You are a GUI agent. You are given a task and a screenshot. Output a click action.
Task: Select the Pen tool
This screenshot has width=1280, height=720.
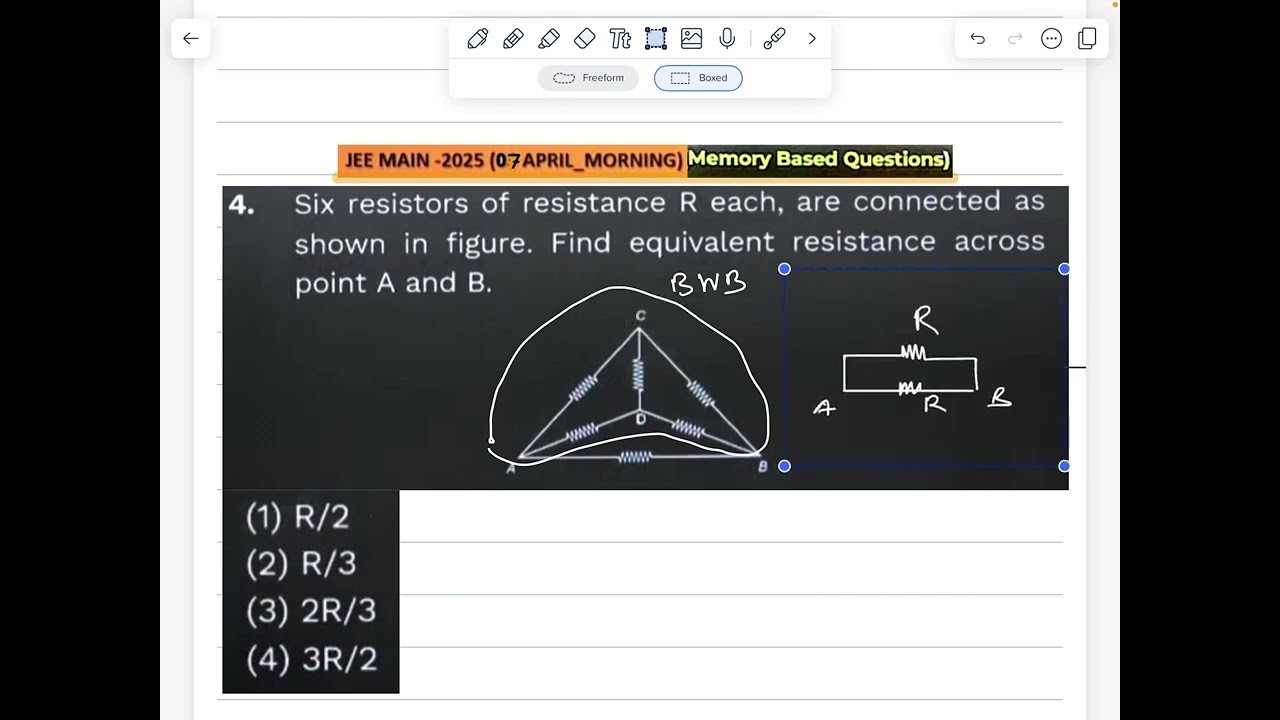(478, 39)
